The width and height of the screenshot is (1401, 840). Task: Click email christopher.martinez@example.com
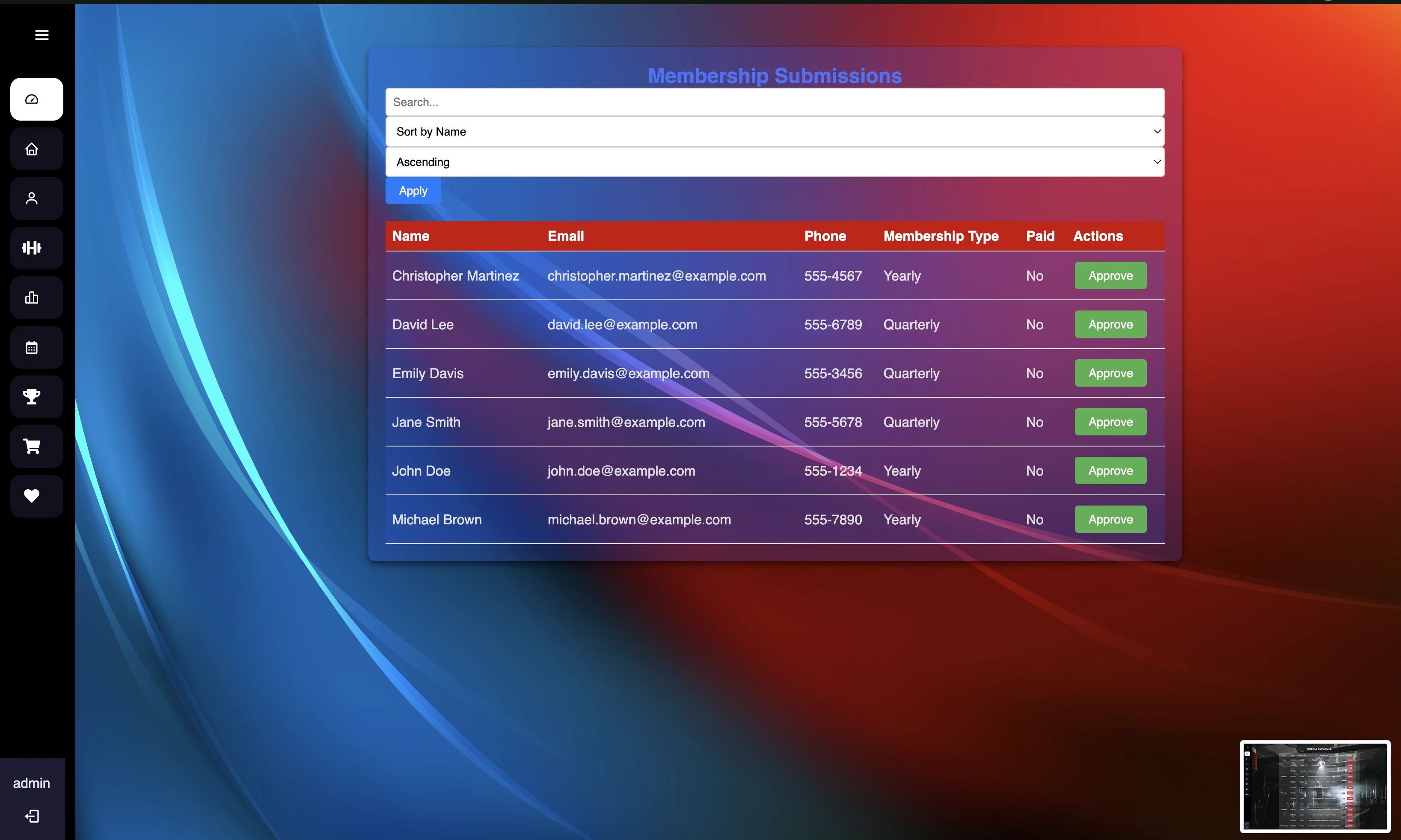click(656, 276)
